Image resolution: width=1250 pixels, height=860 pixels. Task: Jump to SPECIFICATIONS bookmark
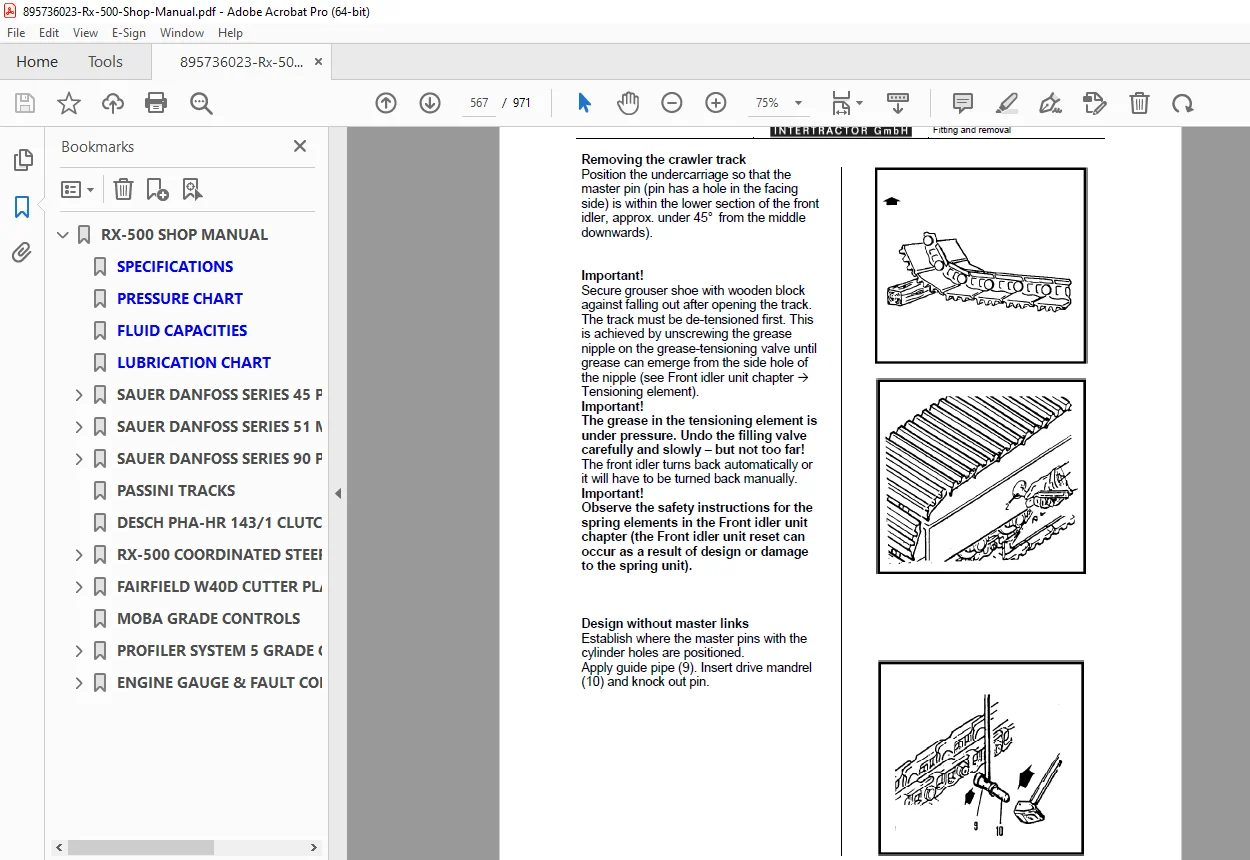click(x=175, y=267)
